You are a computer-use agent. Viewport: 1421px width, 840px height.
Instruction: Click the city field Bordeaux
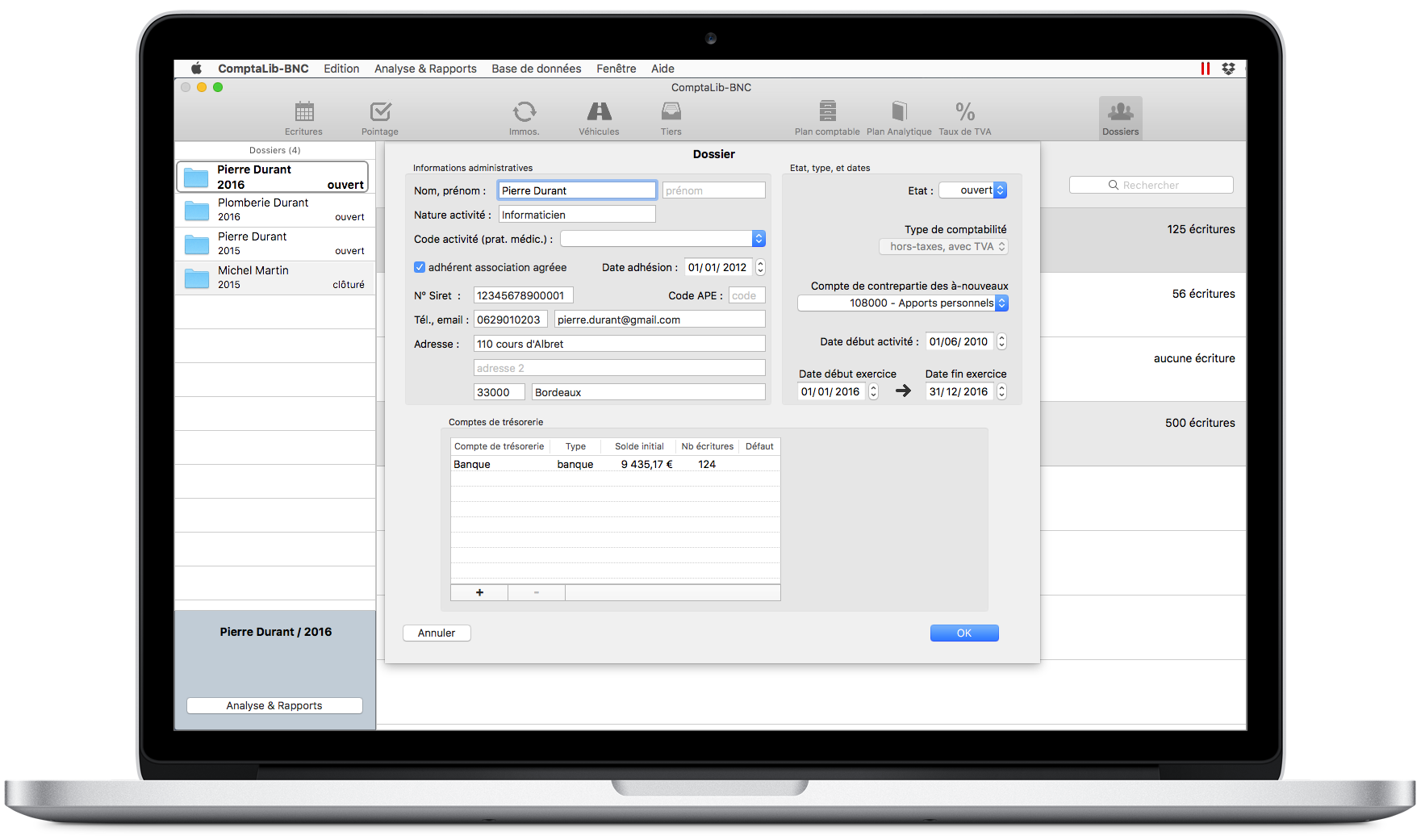point(649,392)
